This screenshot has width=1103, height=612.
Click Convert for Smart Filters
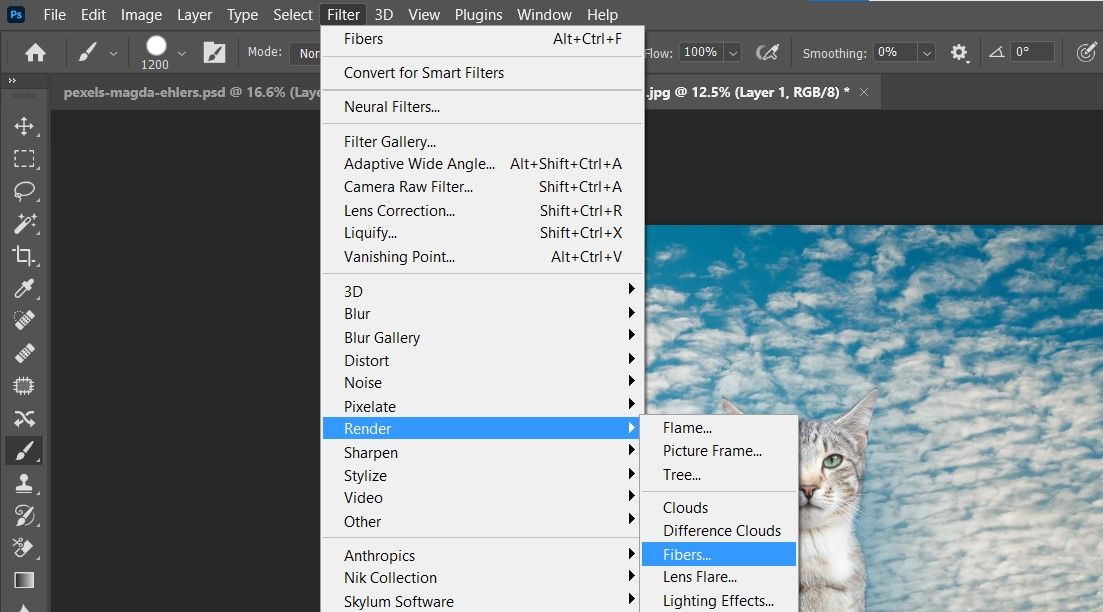[483, 73]
